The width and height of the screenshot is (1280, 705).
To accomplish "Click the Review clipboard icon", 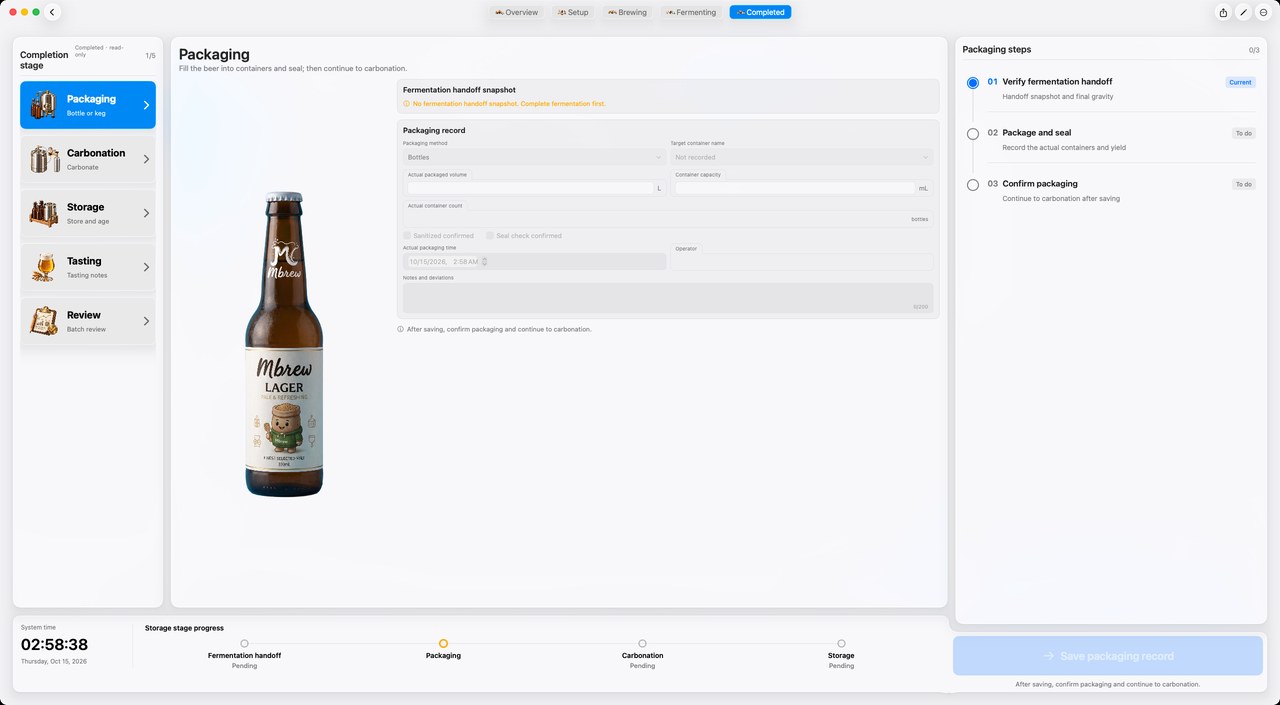I will coord(43,321).
